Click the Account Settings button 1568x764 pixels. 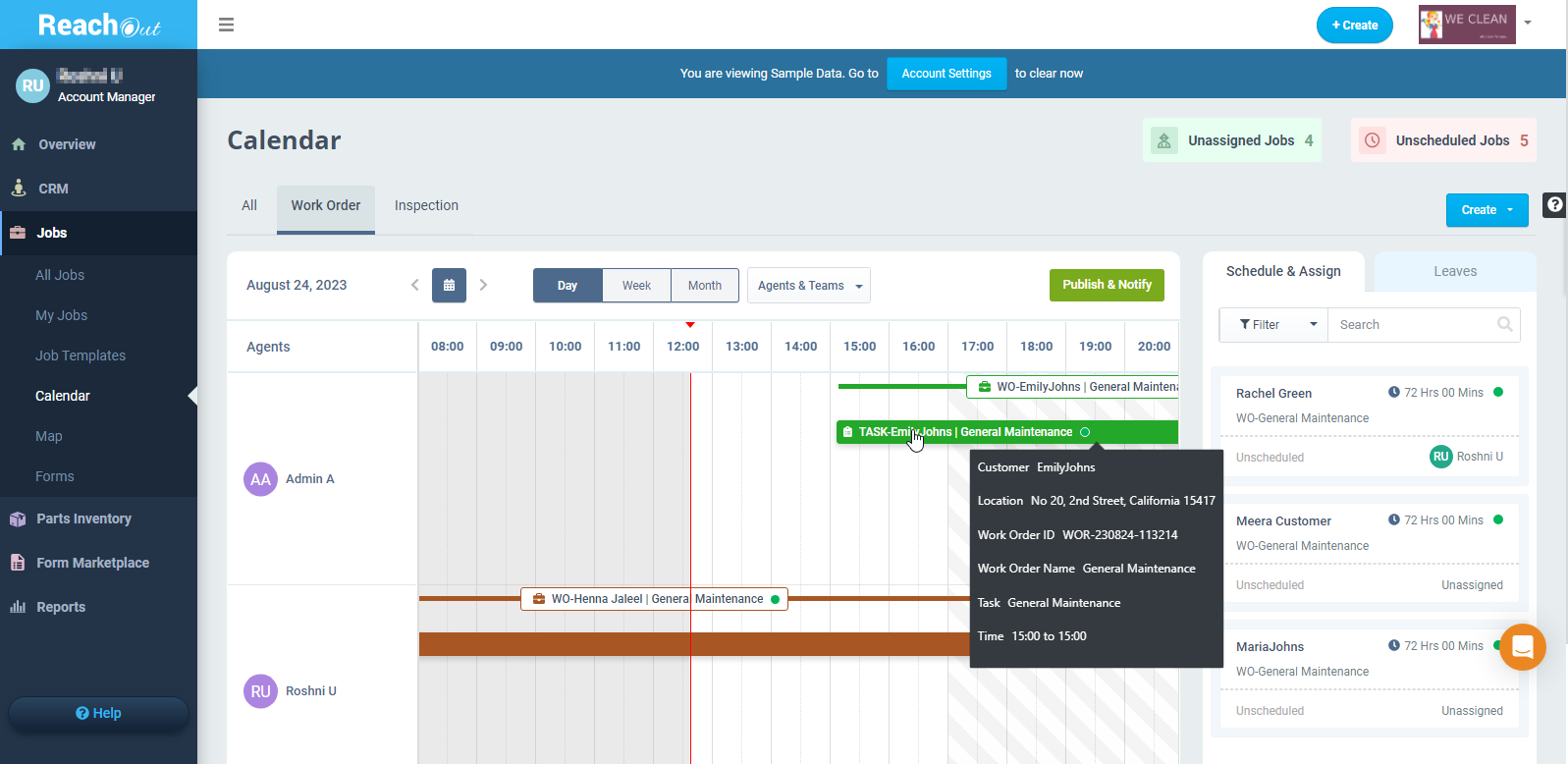946,74
